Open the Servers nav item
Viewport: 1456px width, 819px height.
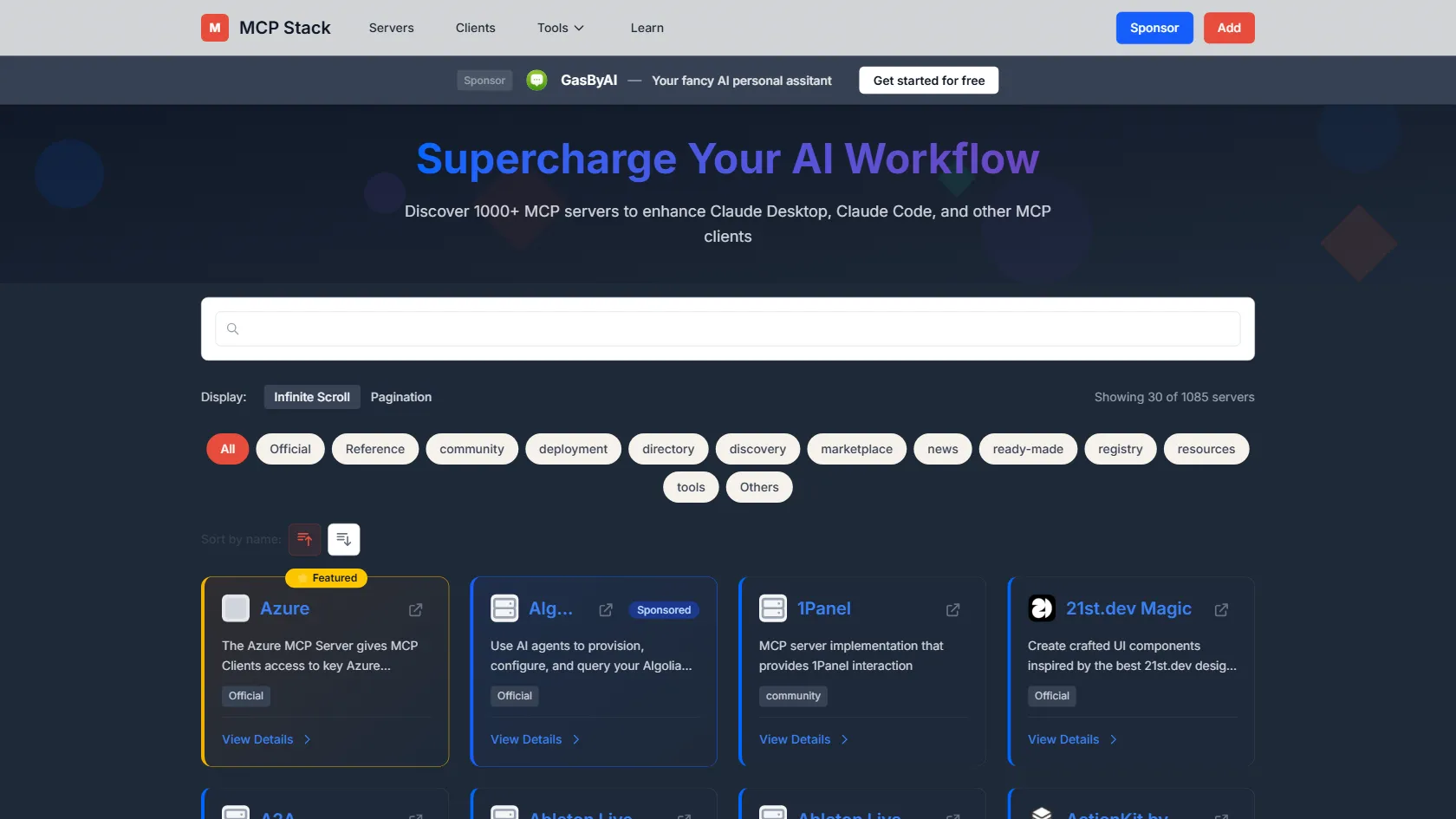click(x=392, y=28)
